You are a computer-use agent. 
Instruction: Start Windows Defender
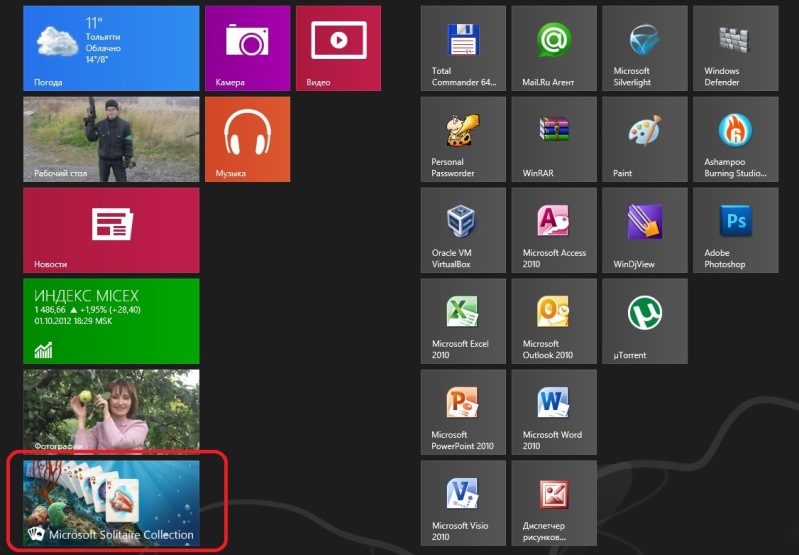pos(734,48)
